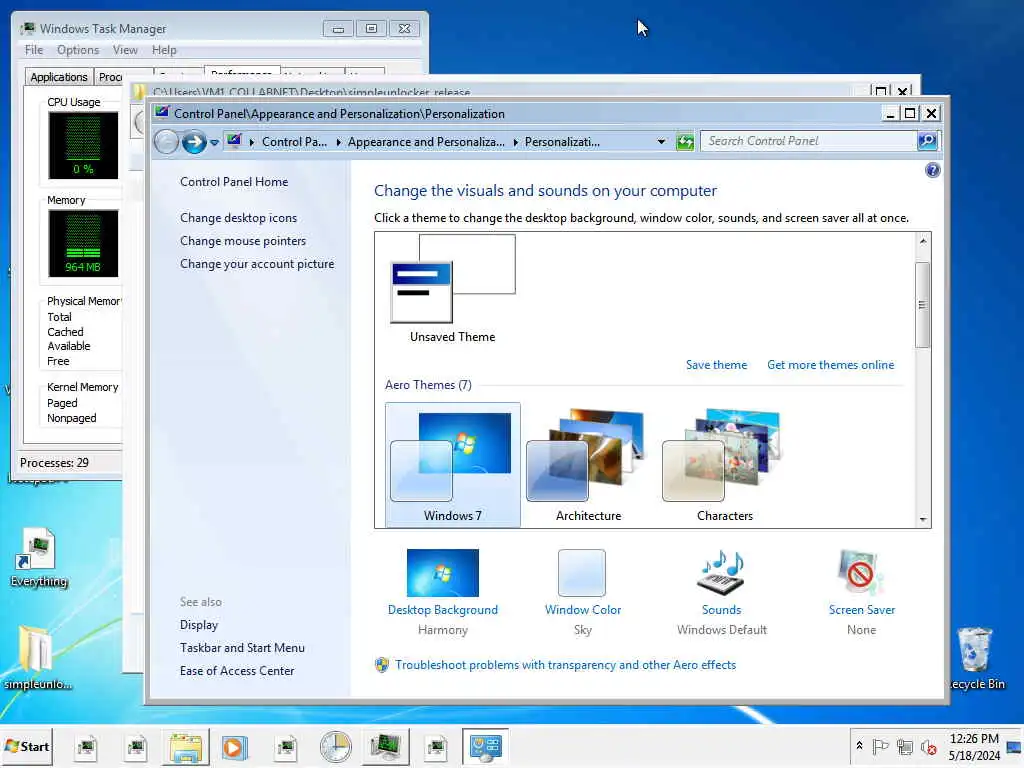Viewport: 1024px width, 768px height.
Task: Open File menu in Task Manager
Action: (34, 50)
